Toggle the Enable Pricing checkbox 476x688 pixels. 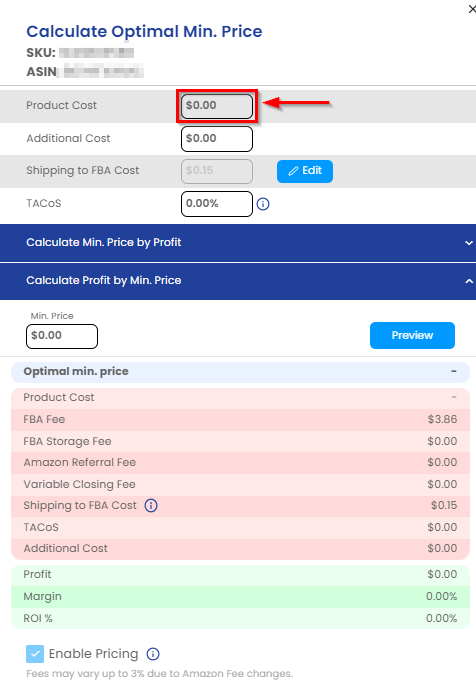tap(35, 654)
